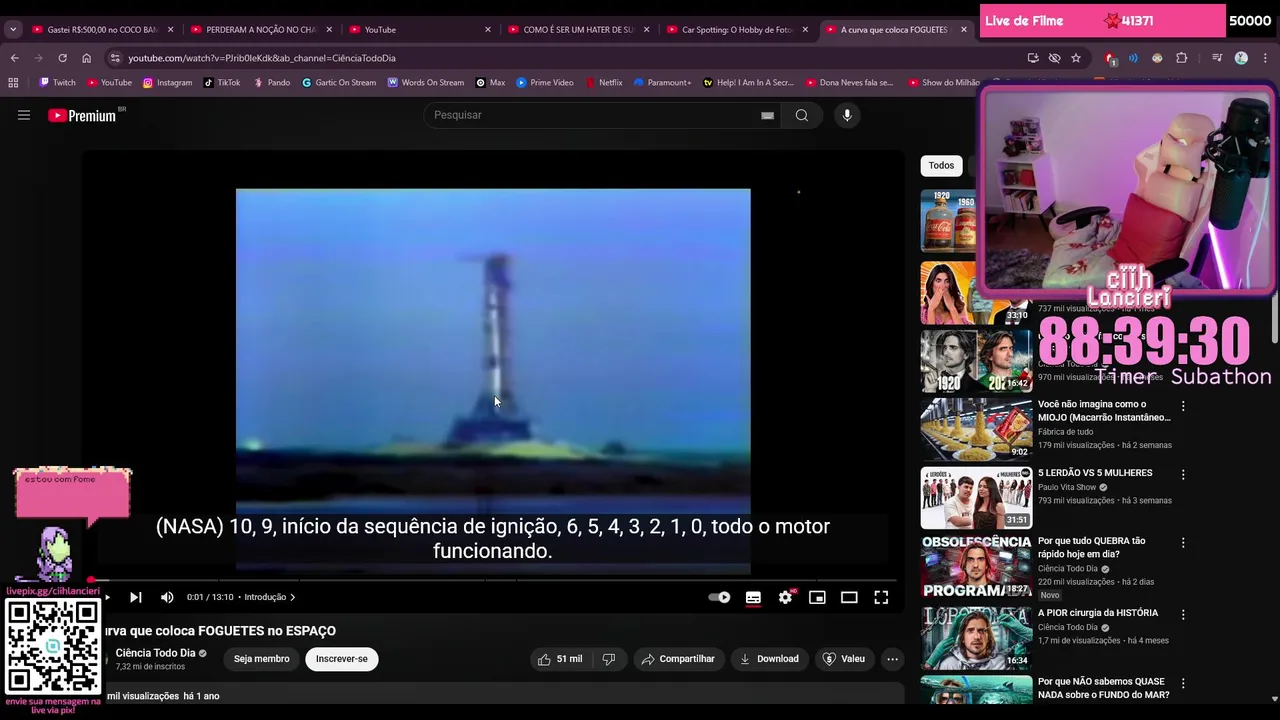Open options for A PIOR cirurgia video
The image size is (1280, 720).
[1183, 614]
